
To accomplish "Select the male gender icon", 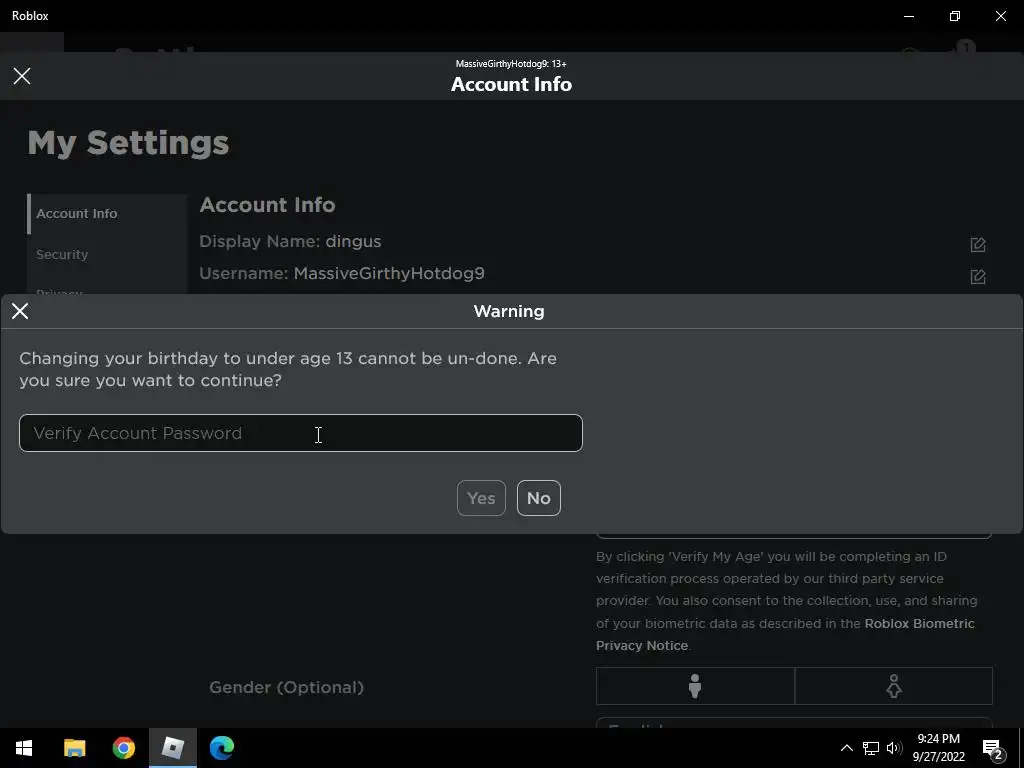I will [695, 686].
